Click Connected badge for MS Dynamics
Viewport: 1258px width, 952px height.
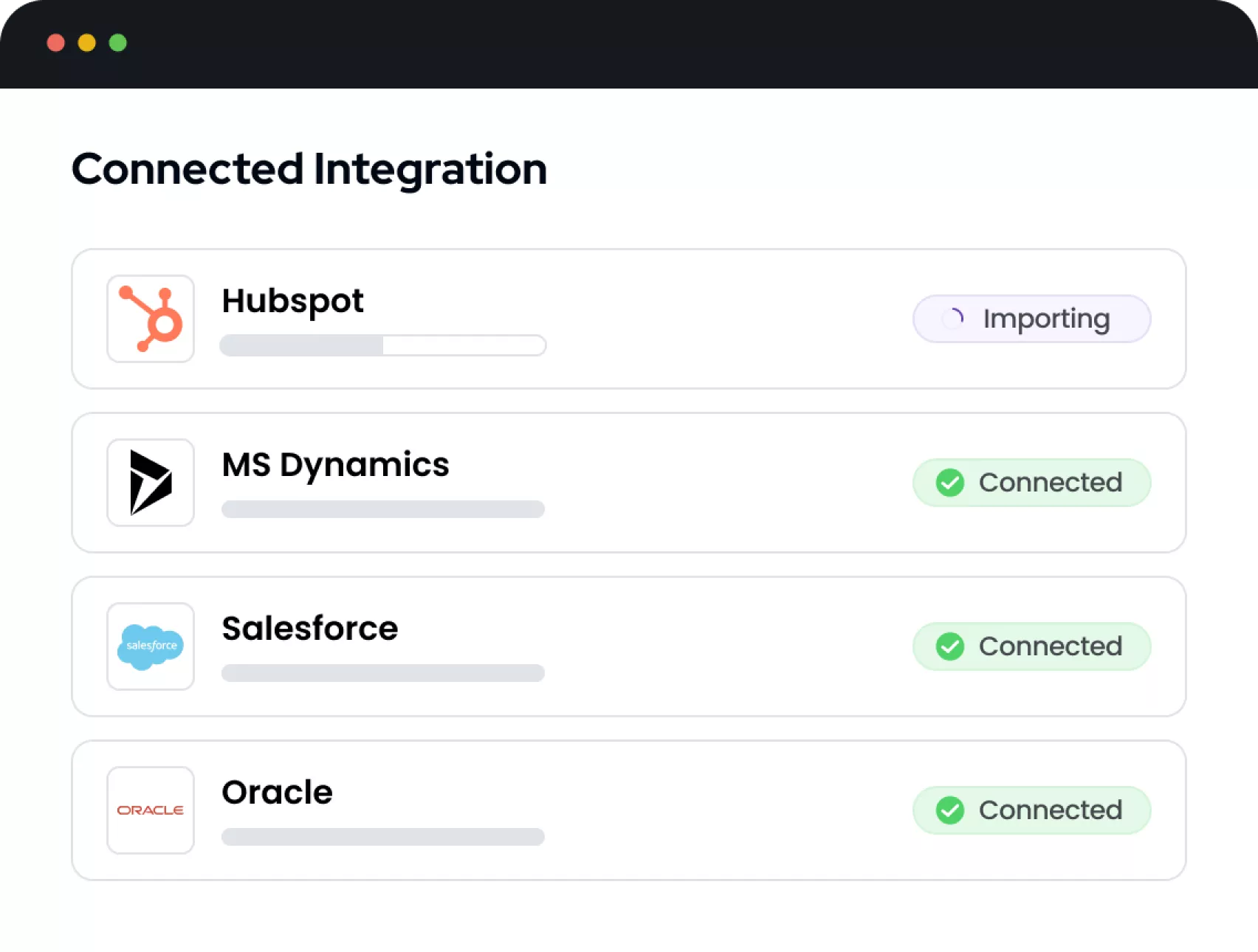point(1032,483)
